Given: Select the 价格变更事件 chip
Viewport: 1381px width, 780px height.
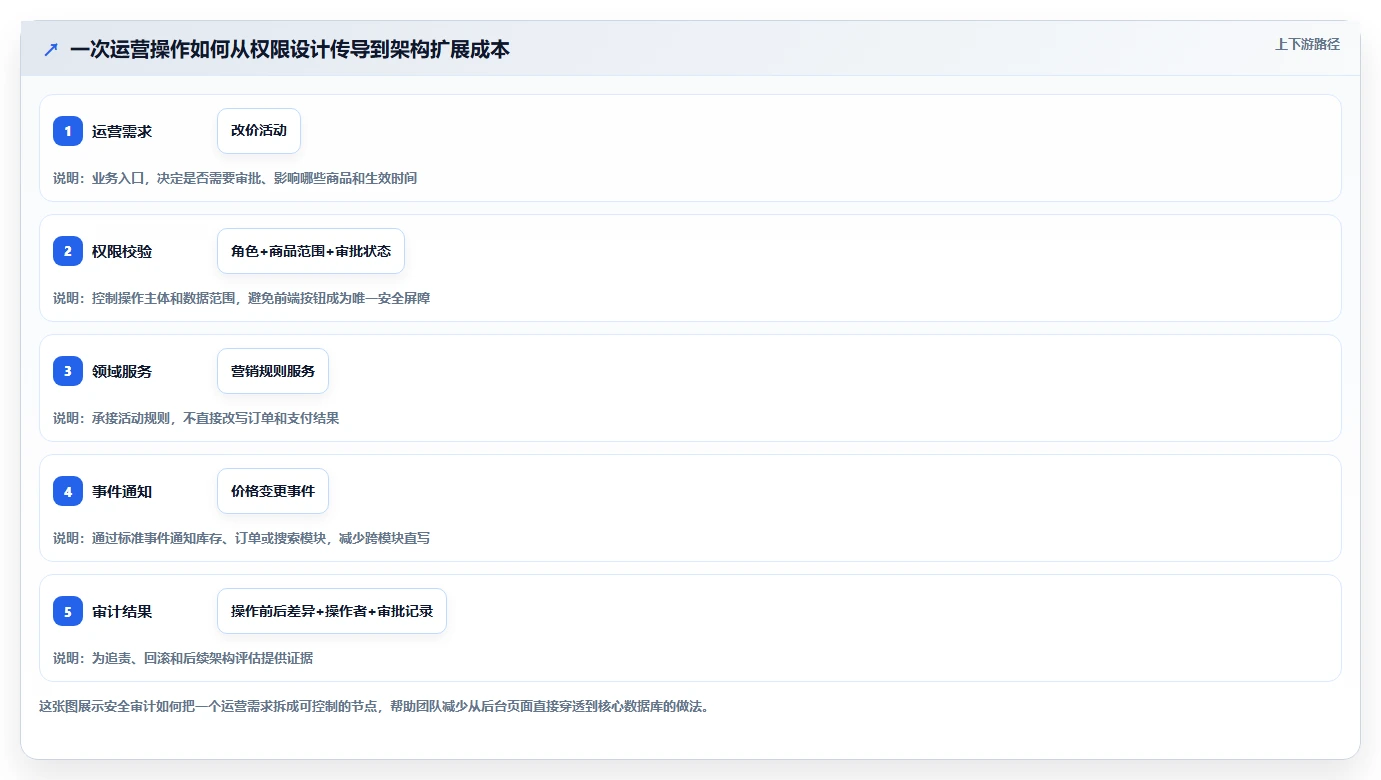Looking at the screenshot, I should coord(273,491).
